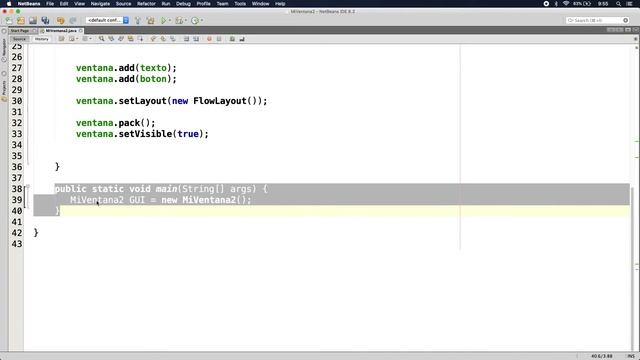Click the Bluetooth menu bar icon
This screenshot has width=640, height=360.
pyautogui.click(x=556, y=4)
